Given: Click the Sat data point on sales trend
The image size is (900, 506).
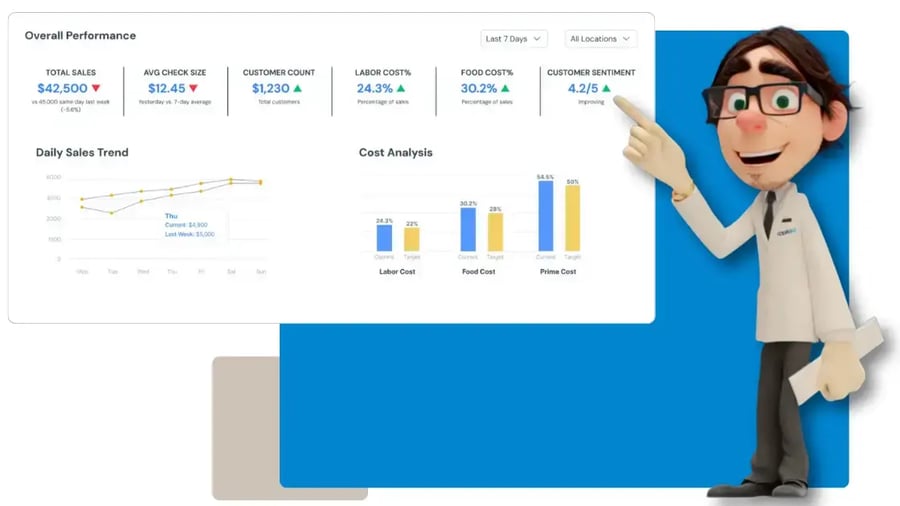Looking at the screenshot, I should (231, 181).
